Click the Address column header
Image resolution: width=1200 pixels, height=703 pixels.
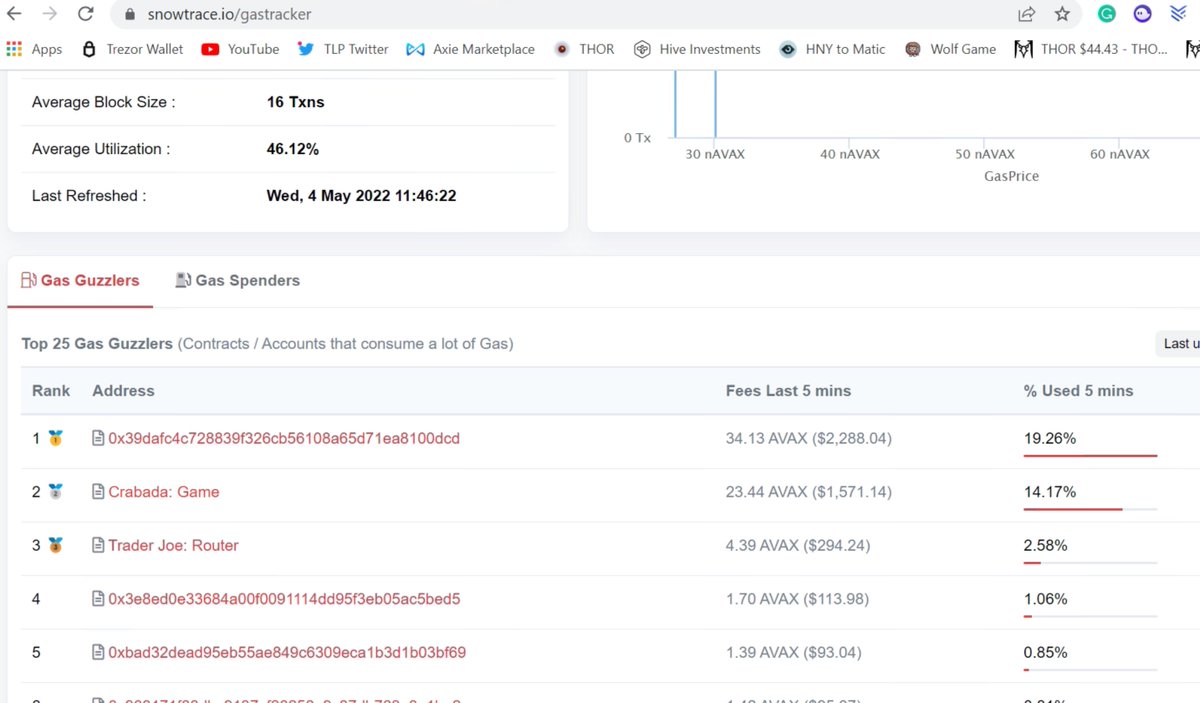[x=123, y=391]
